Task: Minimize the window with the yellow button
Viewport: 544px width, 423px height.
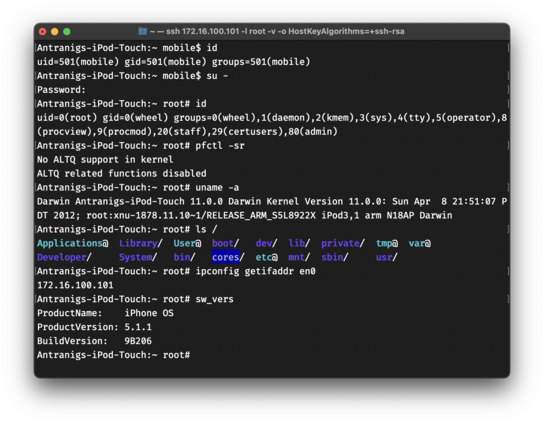Action: tap(55, 32)
